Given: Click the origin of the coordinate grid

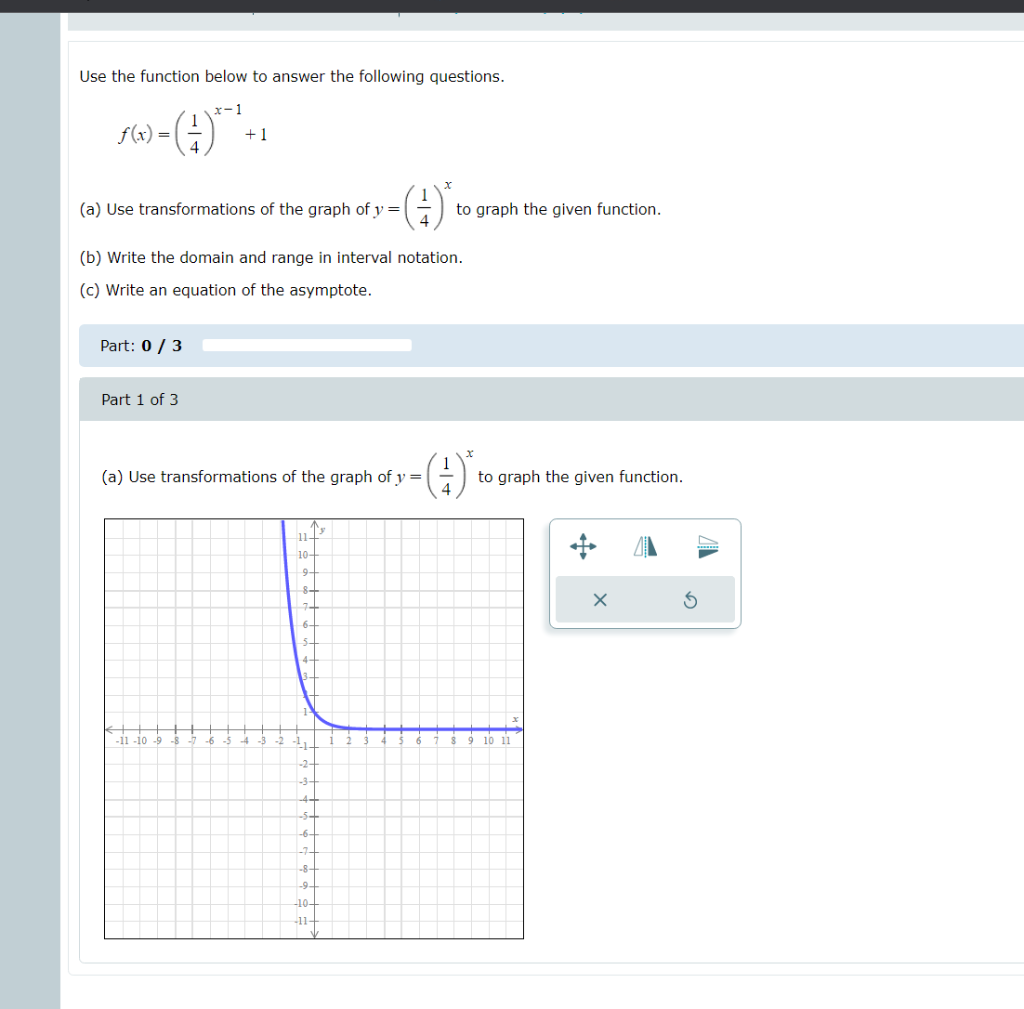Looking at the screenshot, I should [315, 729].
